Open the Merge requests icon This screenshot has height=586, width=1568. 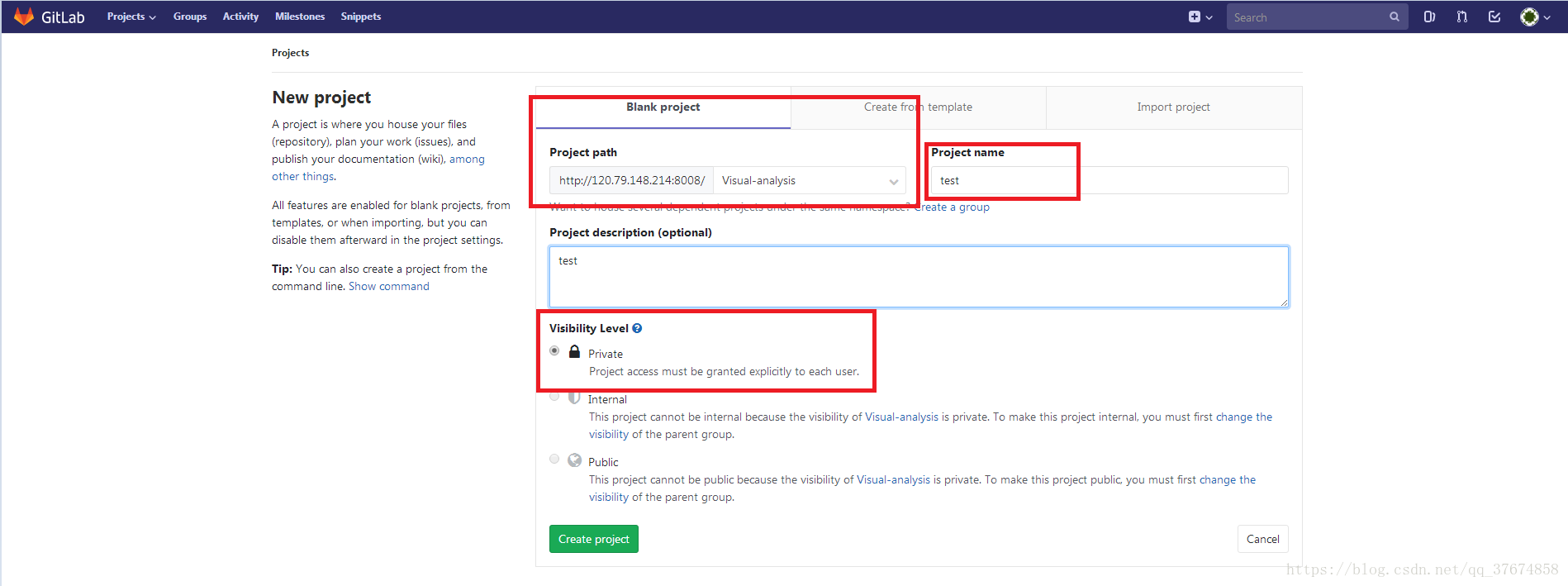click(x=1462, y=17)
